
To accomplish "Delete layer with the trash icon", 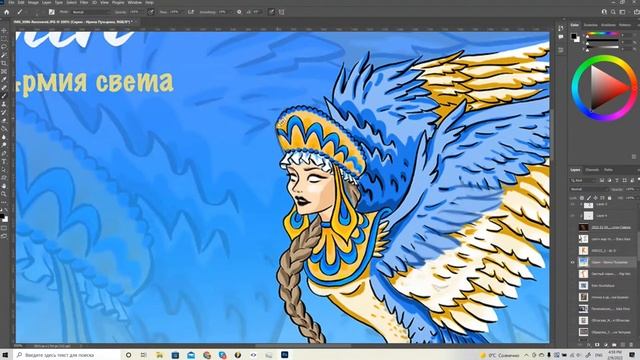I will (x=631, y=345).
